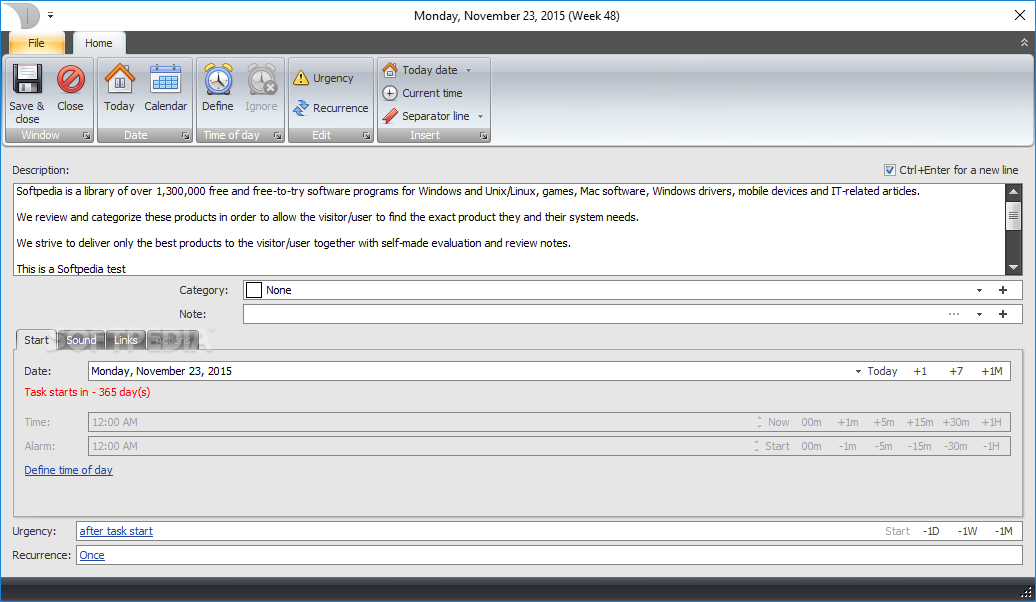Click the +7 days date button
Image resolution: width=1036 pixels, height=602 pixels.
coord(956,371)
